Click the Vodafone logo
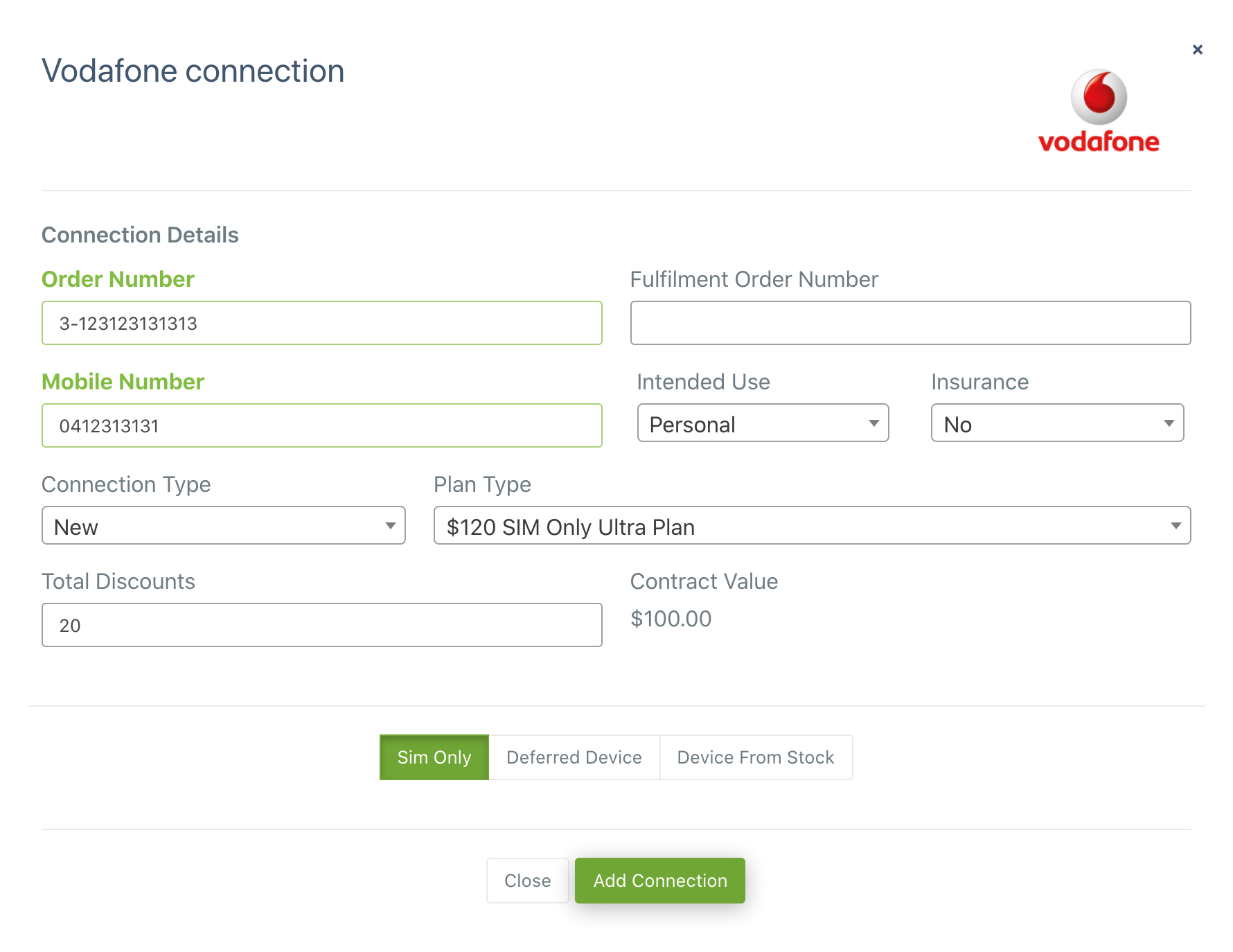1233x952 pixels. tap(1099, 111)
